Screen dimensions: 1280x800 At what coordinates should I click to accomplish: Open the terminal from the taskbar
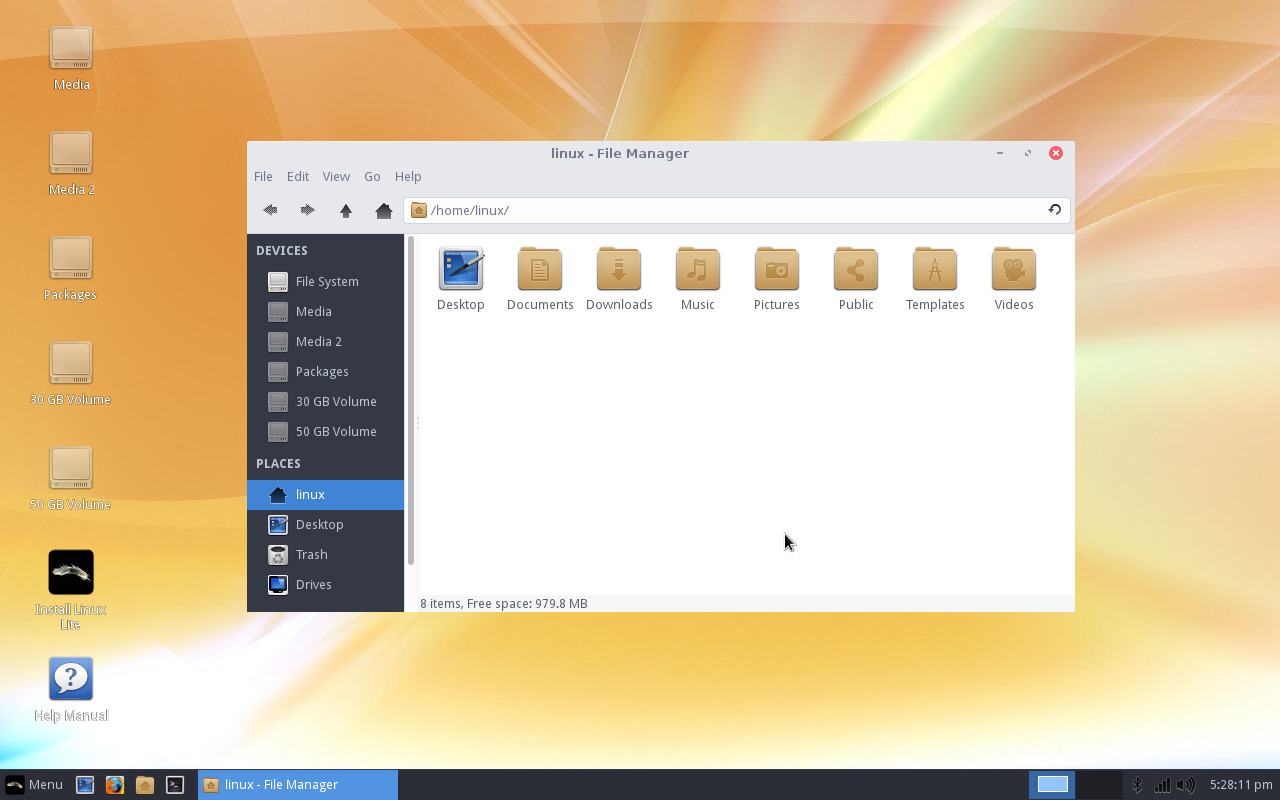176,784
